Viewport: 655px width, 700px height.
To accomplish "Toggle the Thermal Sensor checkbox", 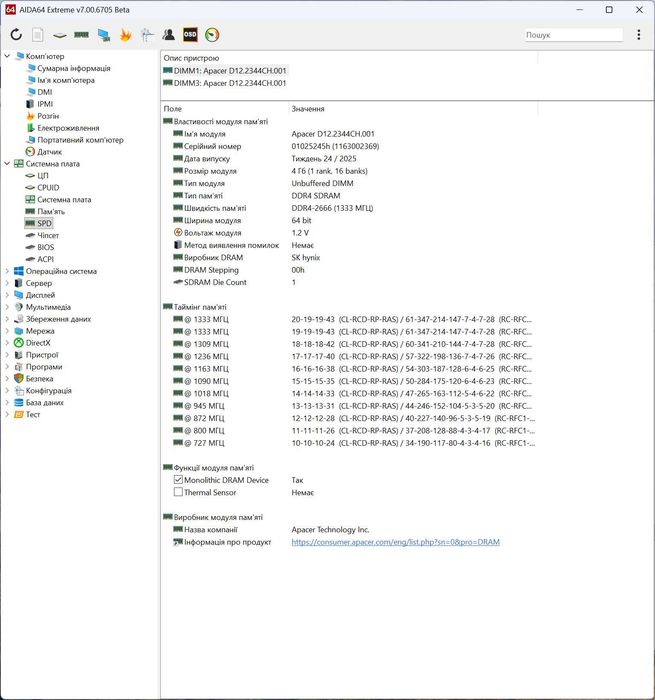I will click(x=178, y=492).
